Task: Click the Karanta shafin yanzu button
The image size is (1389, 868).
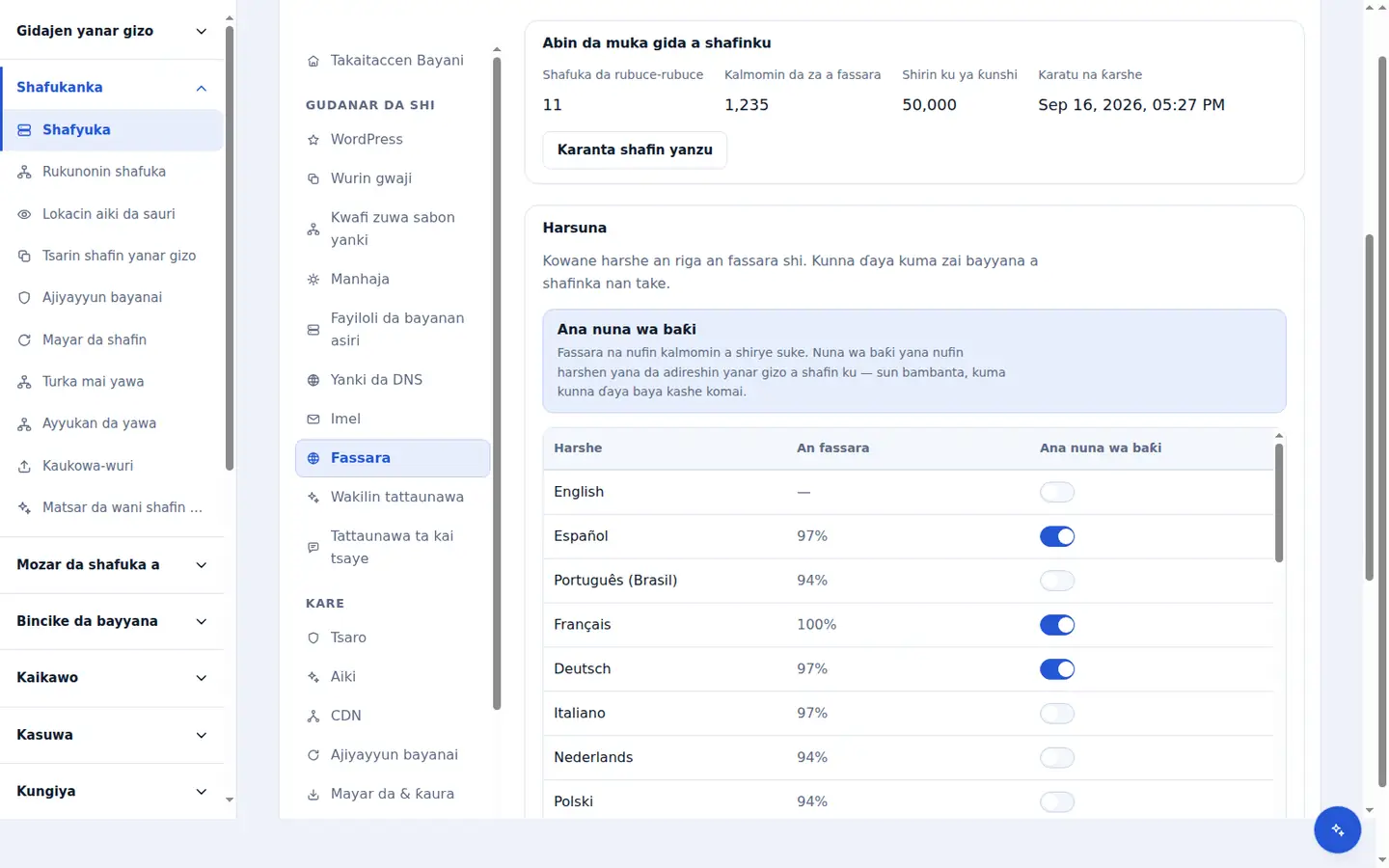Action: 635,150
